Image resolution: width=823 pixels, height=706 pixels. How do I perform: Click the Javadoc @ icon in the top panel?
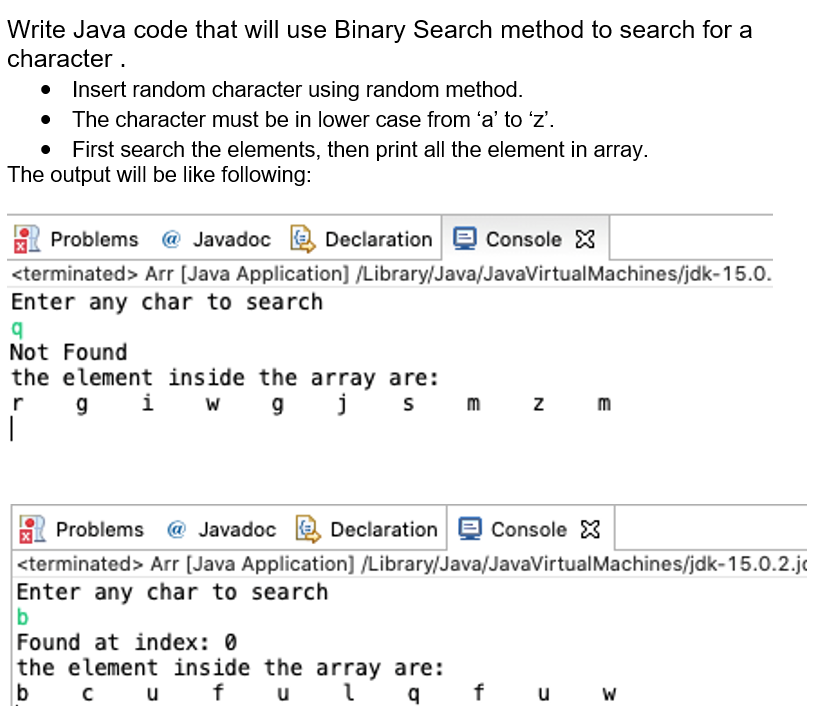point(171,239)
